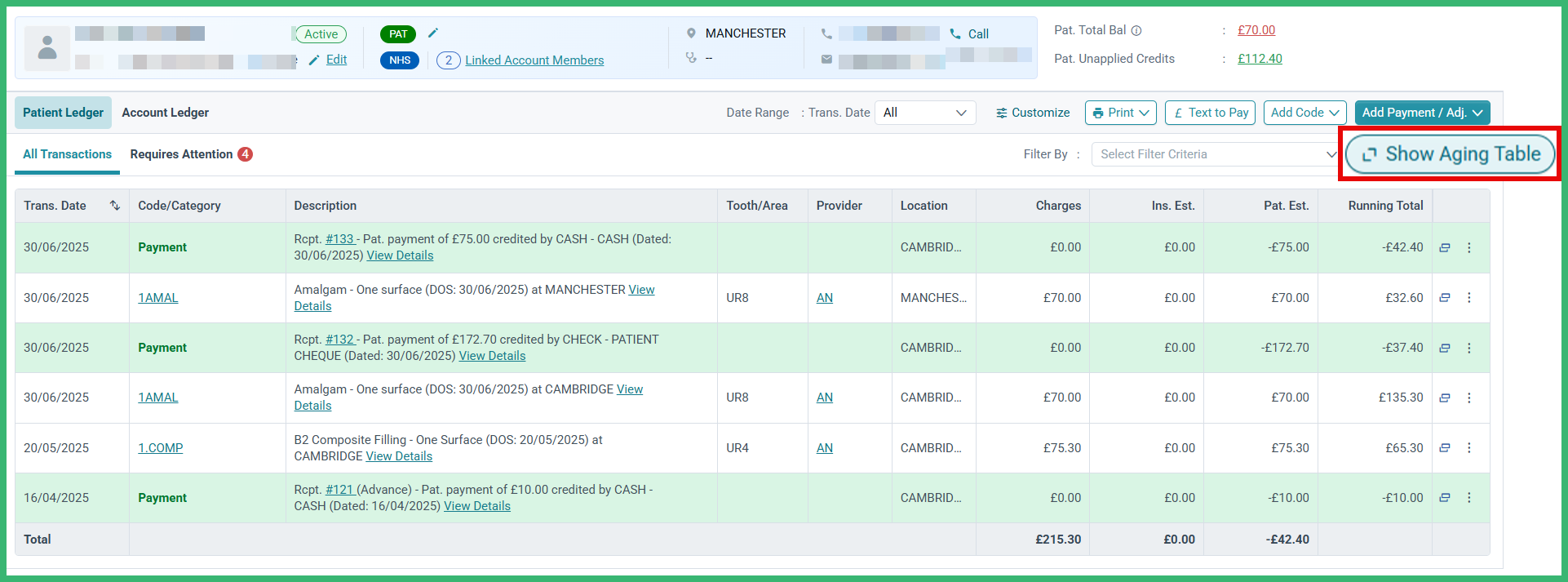1568x582 pixels.
Task: Open popup icon for receipt #133 row
Action: [x=1445, y=248]
